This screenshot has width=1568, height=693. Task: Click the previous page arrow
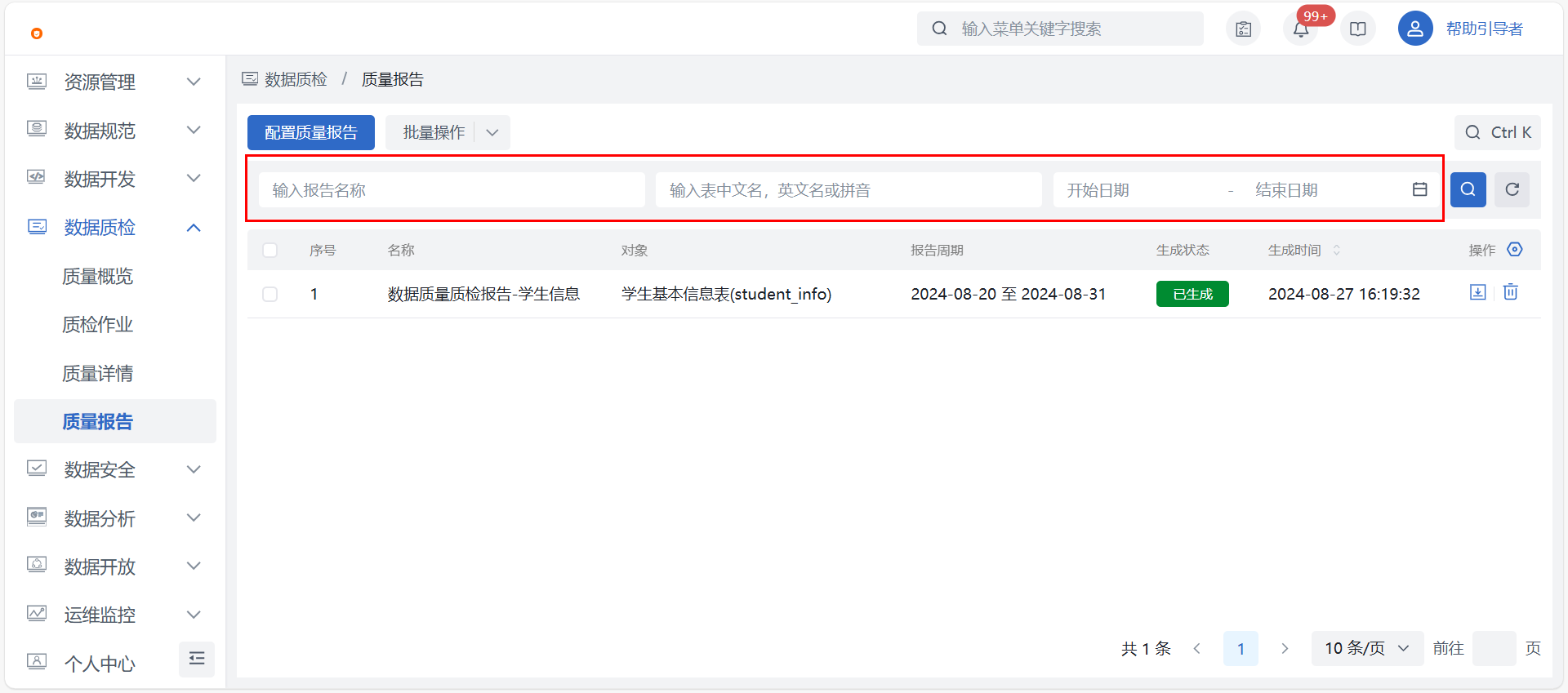(x=1196, y=648)
